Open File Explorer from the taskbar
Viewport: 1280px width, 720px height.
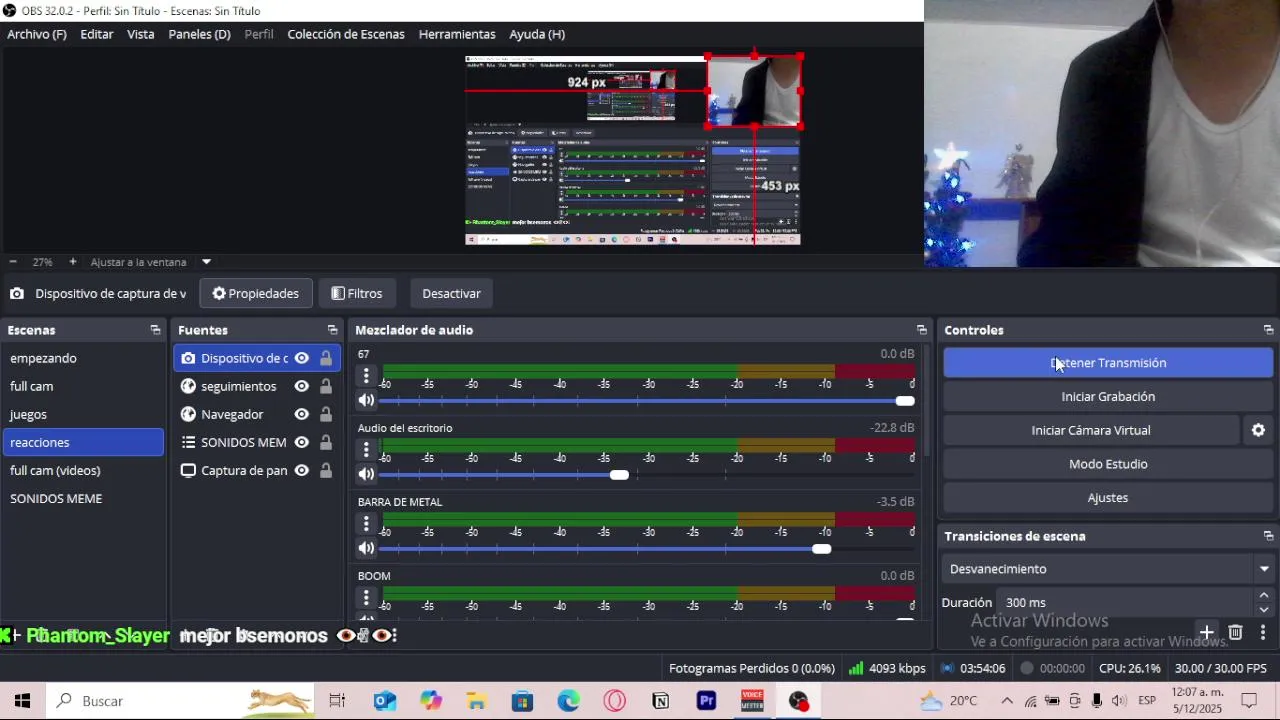pos(476,701)
